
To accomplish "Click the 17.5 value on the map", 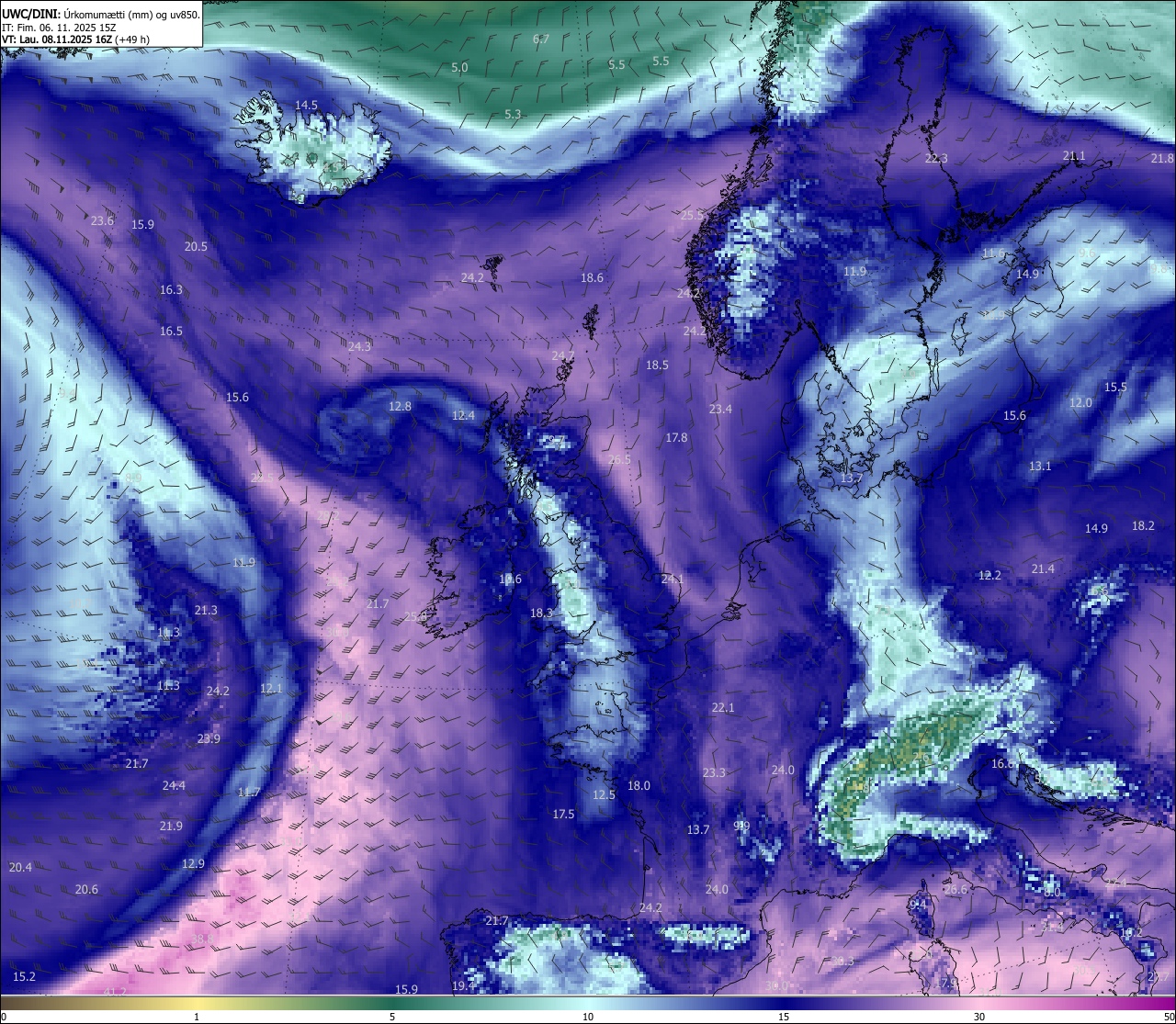I will 563,814.
